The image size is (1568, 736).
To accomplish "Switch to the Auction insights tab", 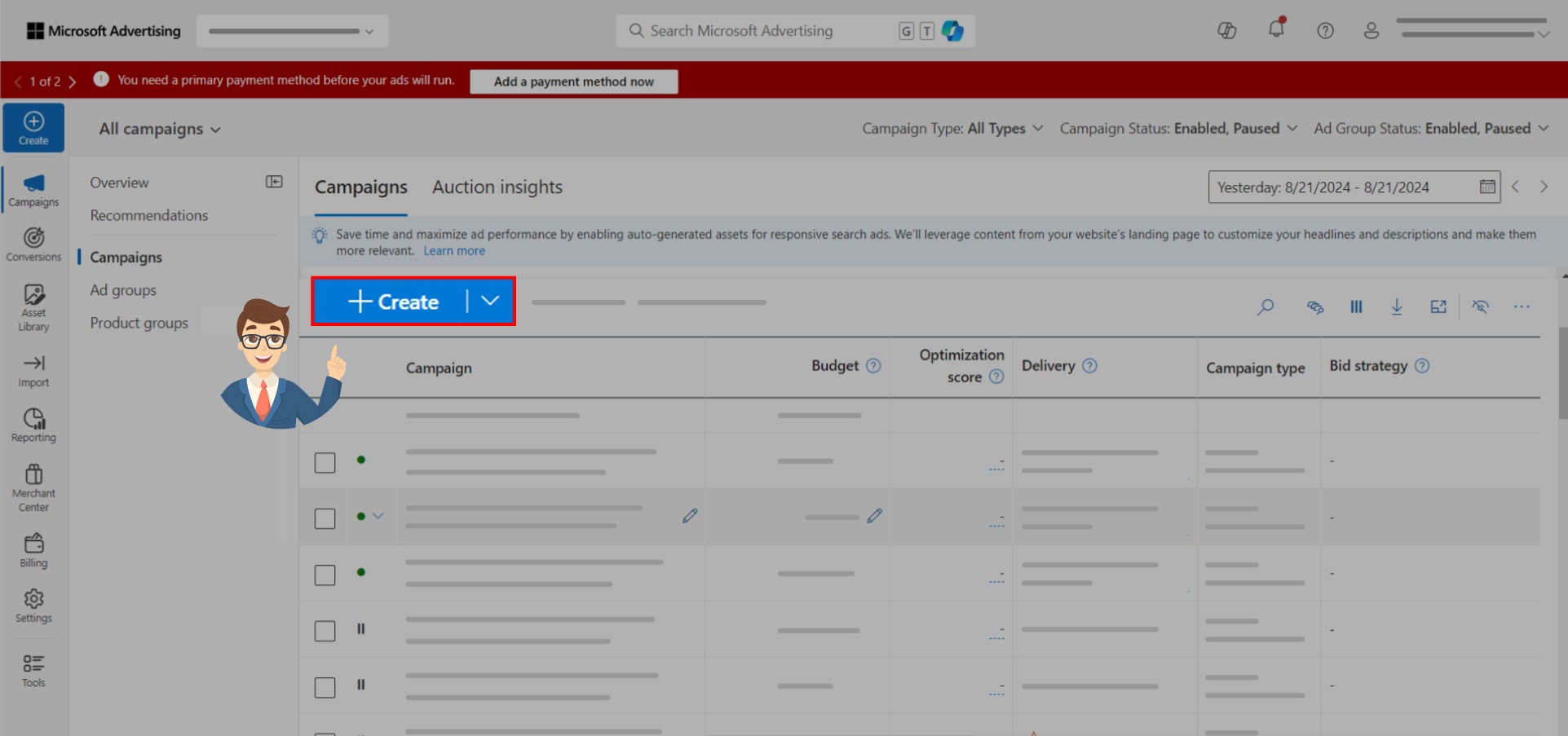I will click(497, 187).
